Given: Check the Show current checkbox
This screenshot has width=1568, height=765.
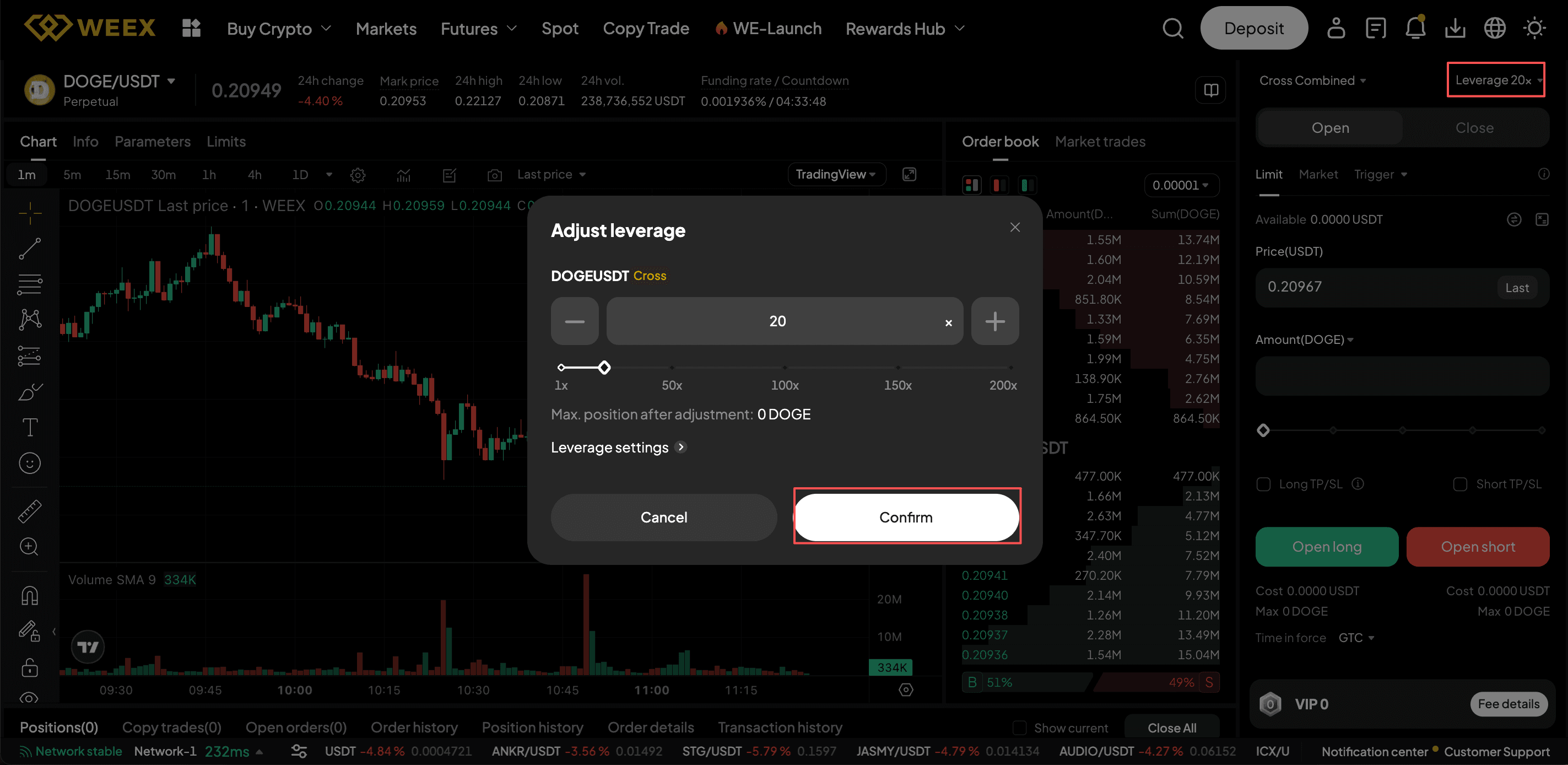Looking at the screenshot, I should tap(1019, 728).
